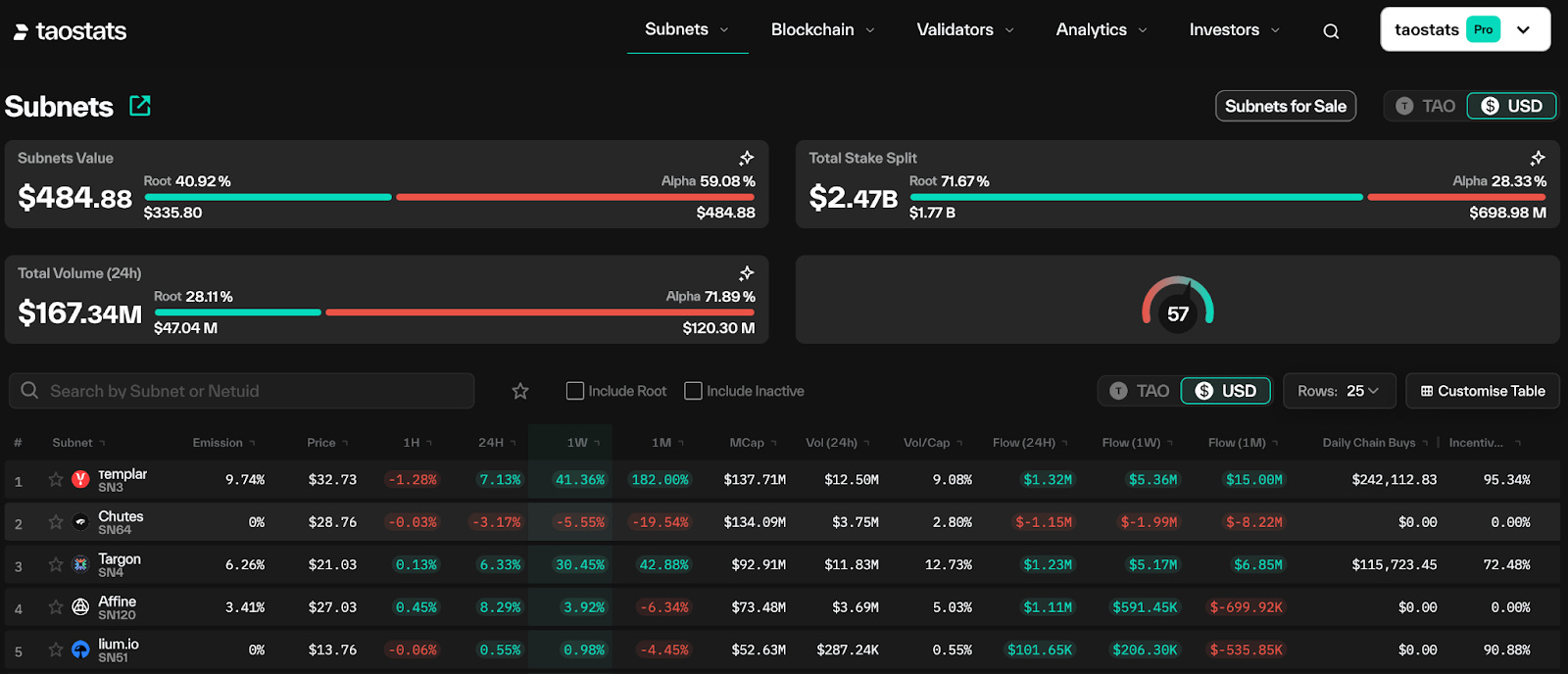Favorite the lium.io subnet star
This screenshot has height=674, width=1568.
pyautogui.click(x=56, y=650)
